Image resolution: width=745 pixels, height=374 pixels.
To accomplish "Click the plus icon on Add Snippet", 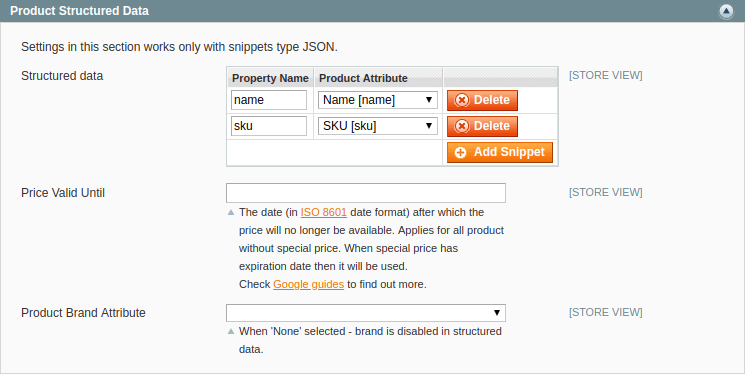I will click(460, 153).
